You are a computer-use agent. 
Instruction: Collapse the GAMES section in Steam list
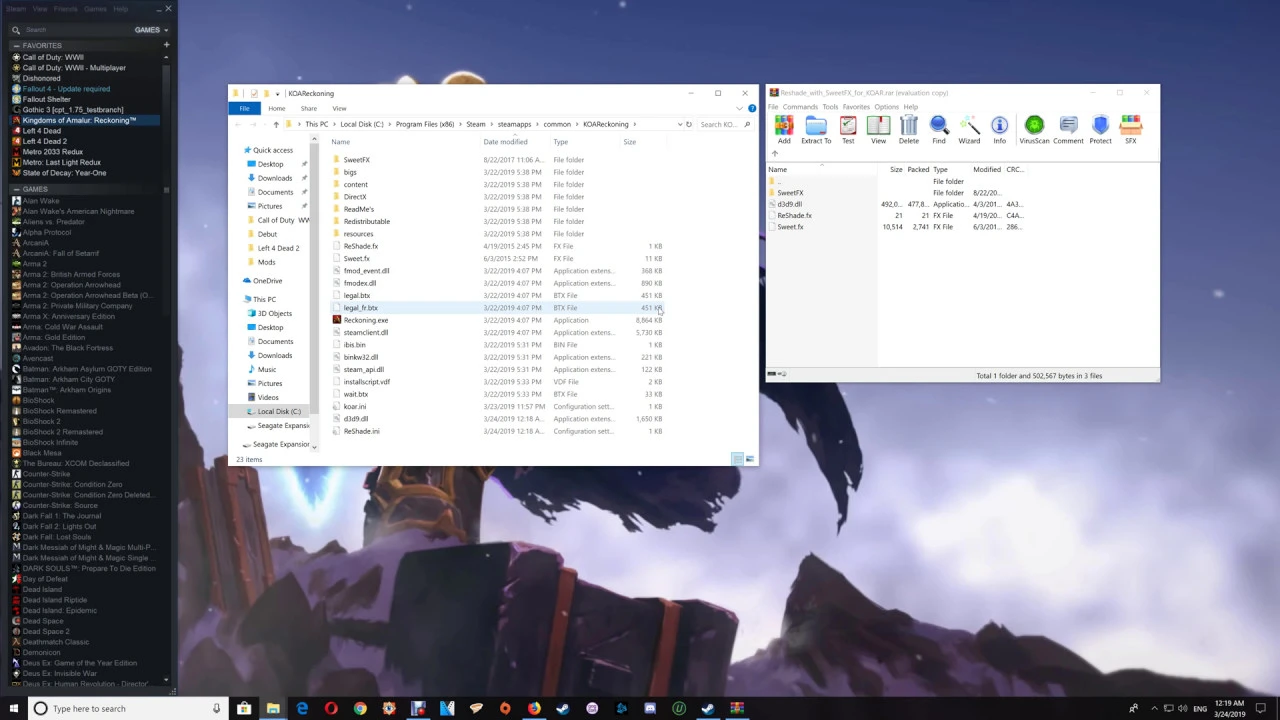pos(16,189)
